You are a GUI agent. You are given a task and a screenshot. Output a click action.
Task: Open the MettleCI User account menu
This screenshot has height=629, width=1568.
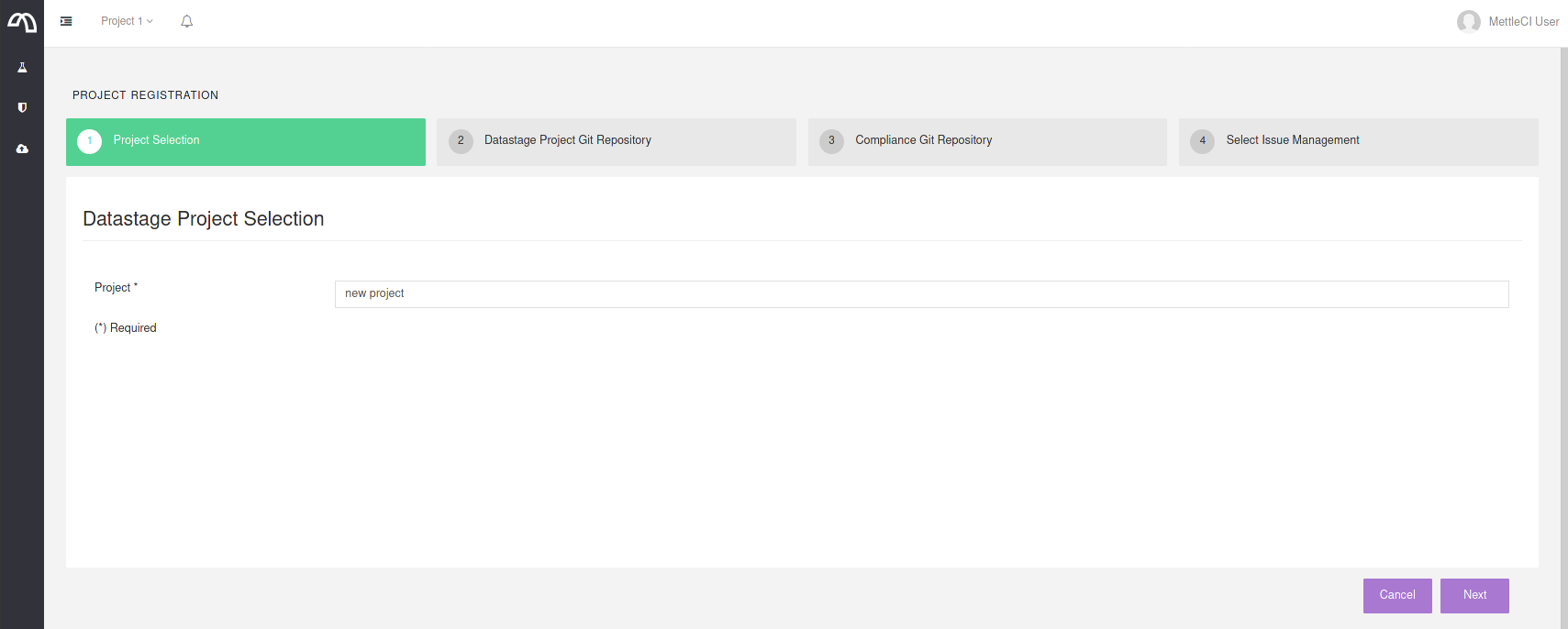click(x=1523, y=21)
